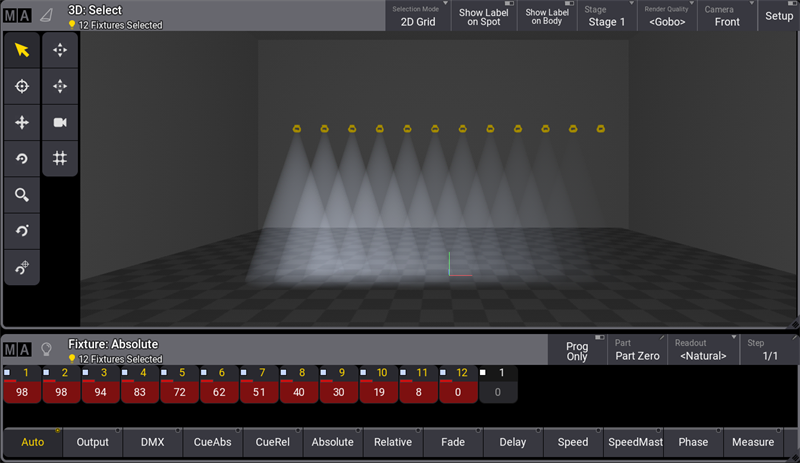Click the crosshair target tool icon
800x463 pixels.
click(22, 86)
